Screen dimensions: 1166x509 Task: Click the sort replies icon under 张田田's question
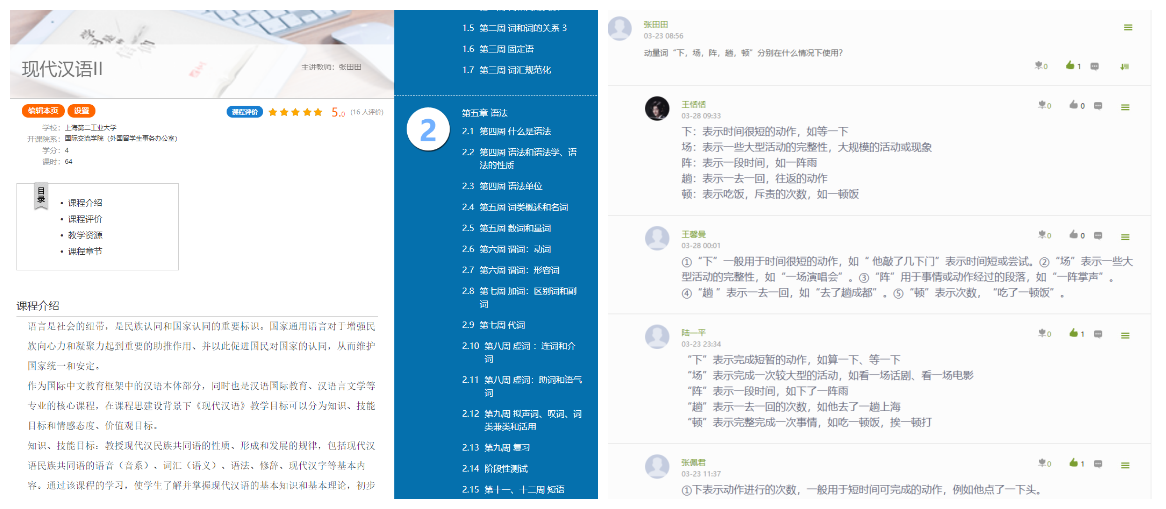[x=1124, y=67]
